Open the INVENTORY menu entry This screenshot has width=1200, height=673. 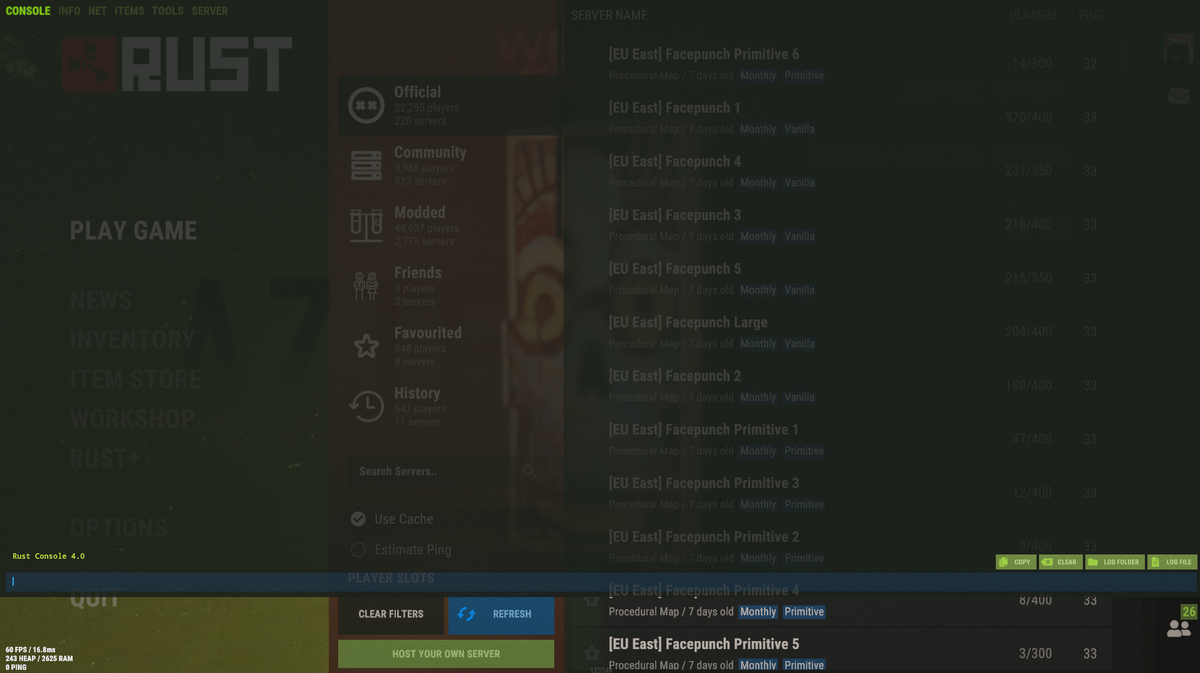(133, 340)
